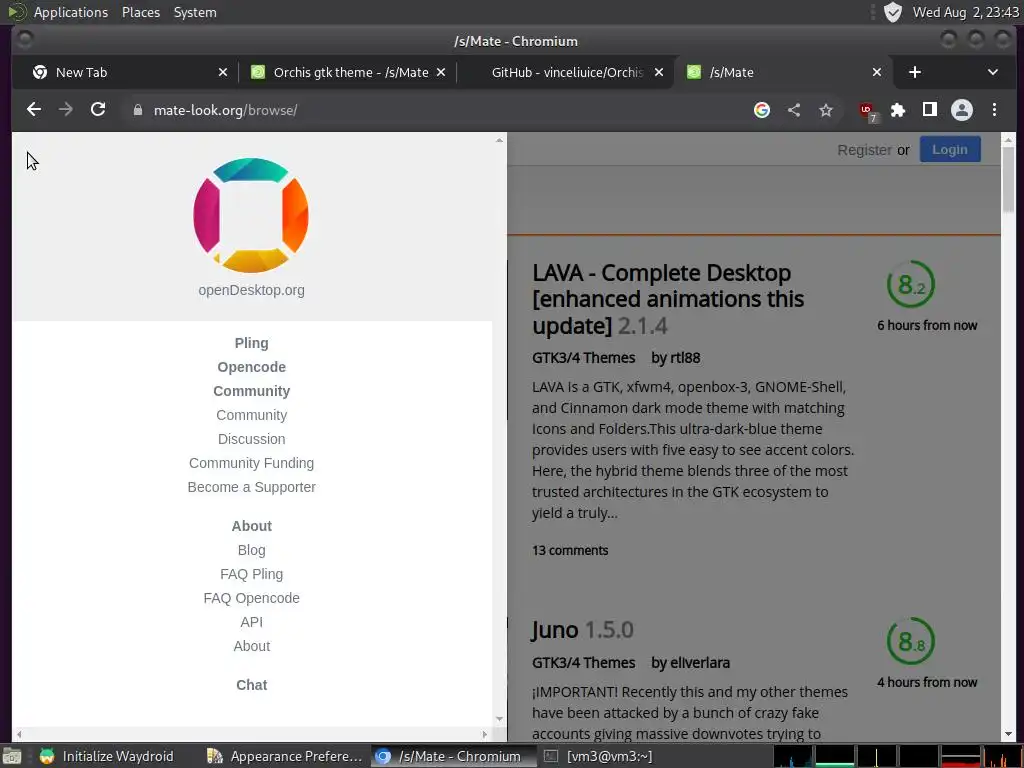Click the openDesktop.org colorful logo
This screenshot has height=768, width=1024.
pyautogui.click(x=251, y=215)
